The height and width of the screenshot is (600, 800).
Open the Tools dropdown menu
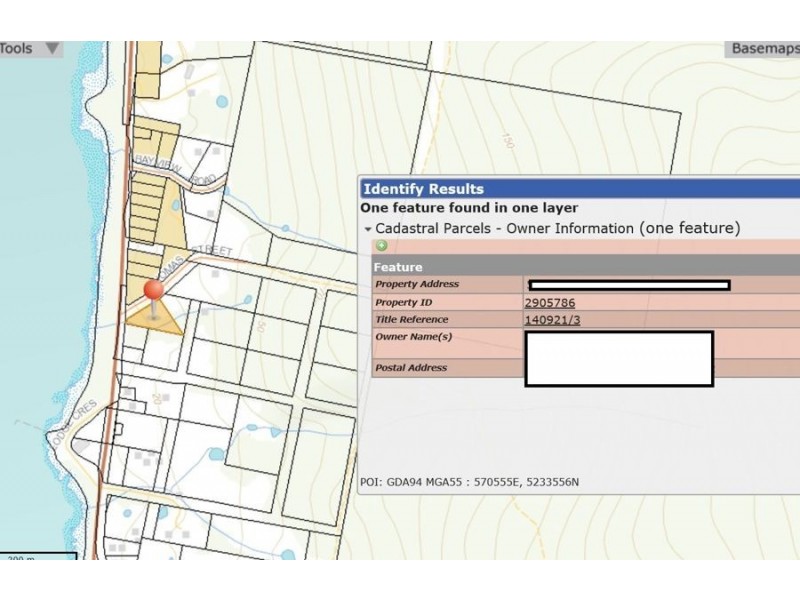(x=31, y=49)
